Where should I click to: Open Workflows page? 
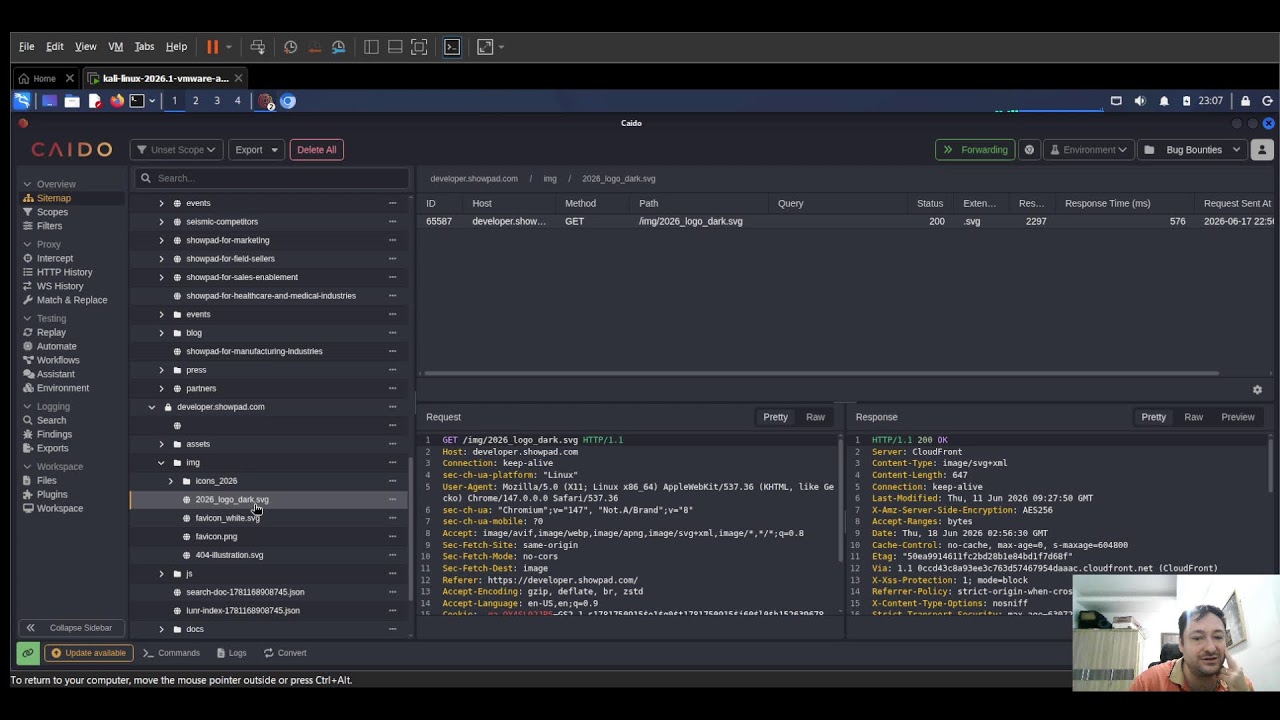[x=58, y=360]
